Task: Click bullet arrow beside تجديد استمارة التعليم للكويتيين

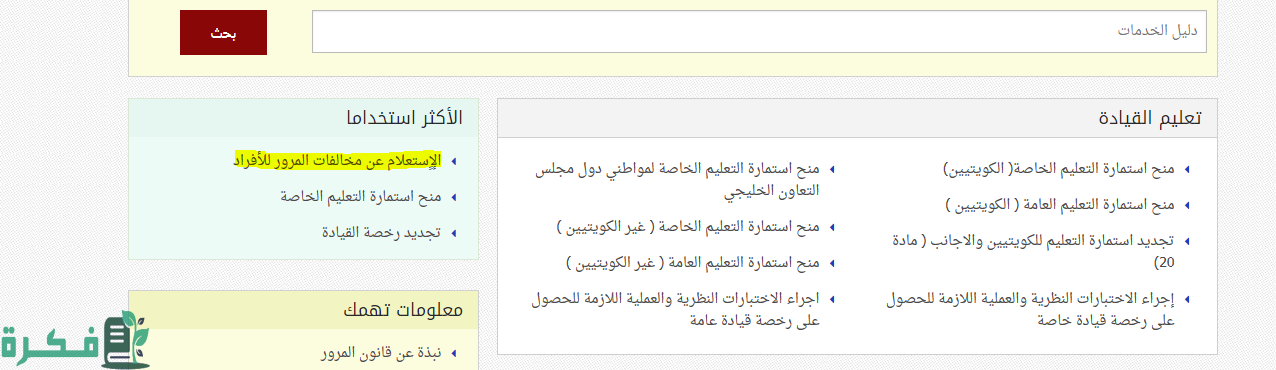Action: (1187, 242)
